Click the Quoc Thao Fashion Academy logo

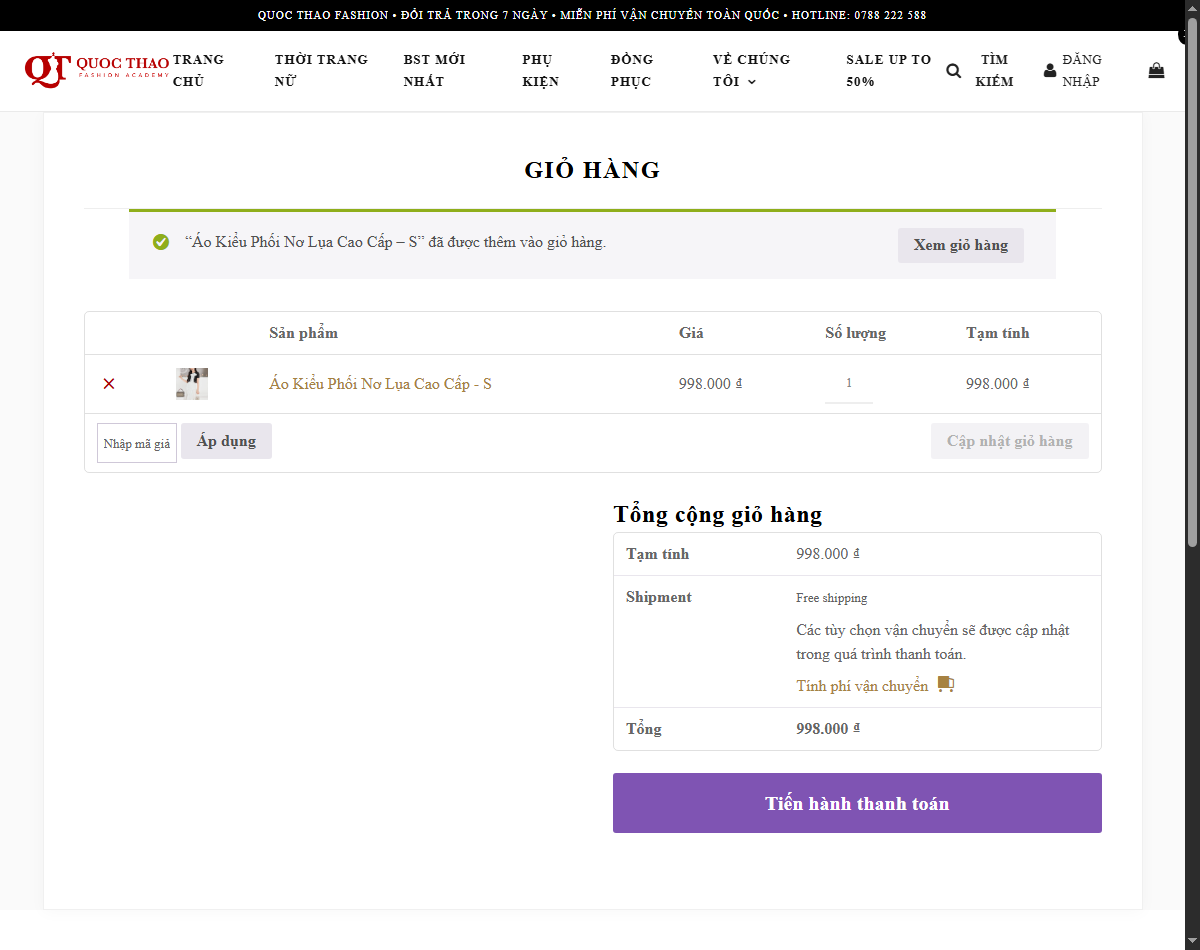click(x=97, y=70)
